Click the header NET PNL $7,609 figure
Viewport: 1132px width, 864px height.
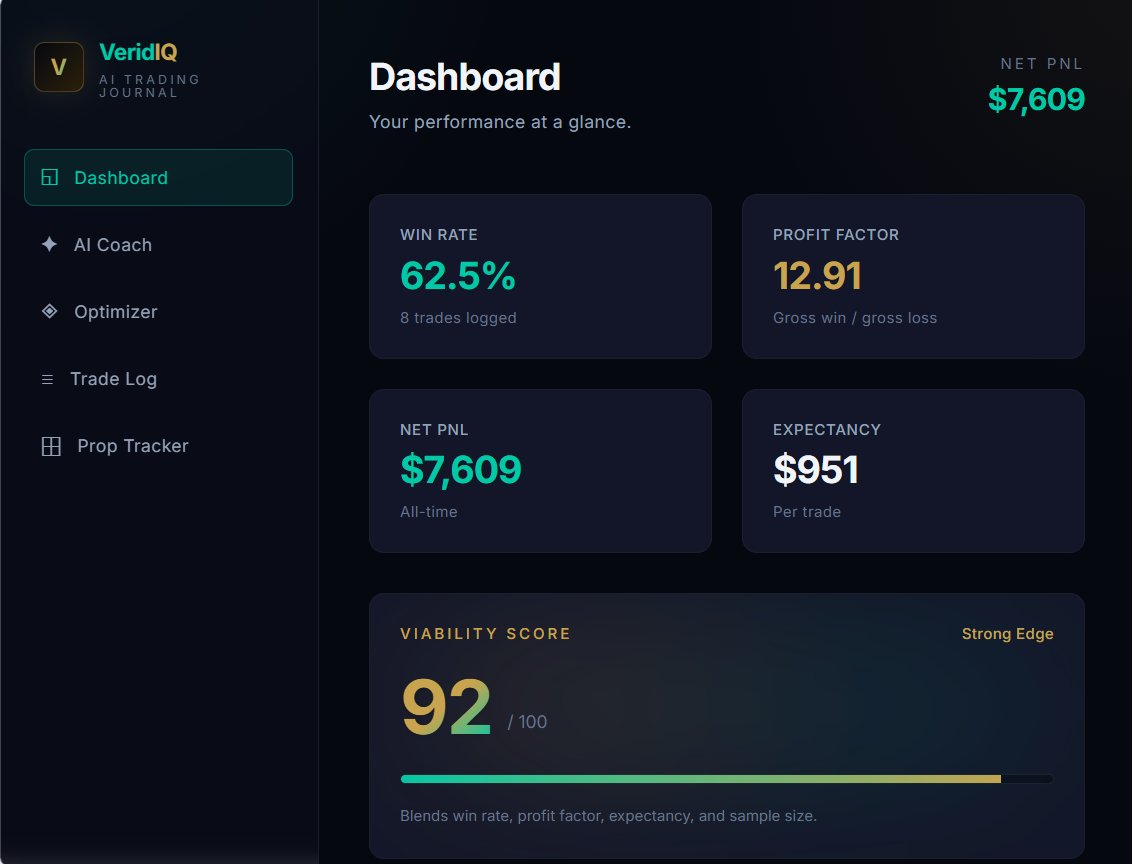pyautogui.click(x=1036, y=99)
